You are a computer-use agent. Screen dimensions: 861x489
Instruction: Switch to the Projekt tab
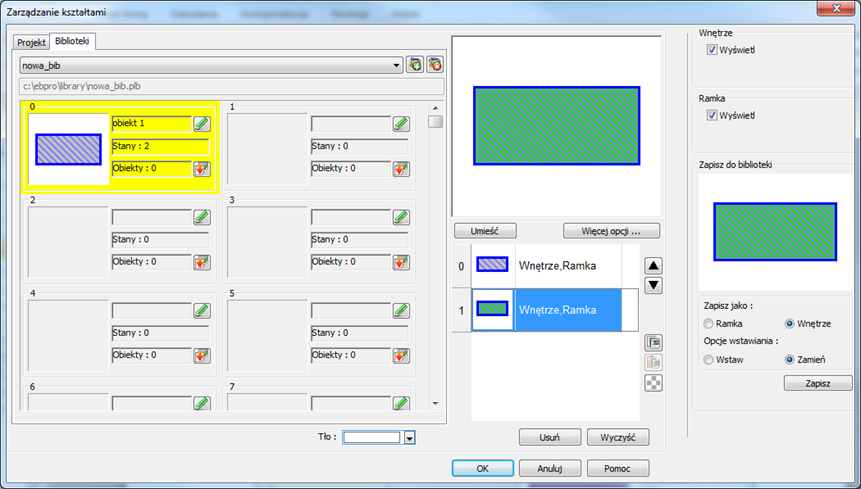[x=31, y=42]
